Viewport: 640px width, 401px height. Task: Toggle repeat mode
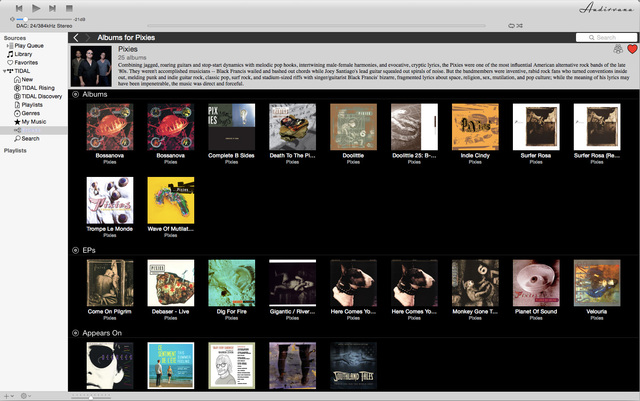click(511, 23)
